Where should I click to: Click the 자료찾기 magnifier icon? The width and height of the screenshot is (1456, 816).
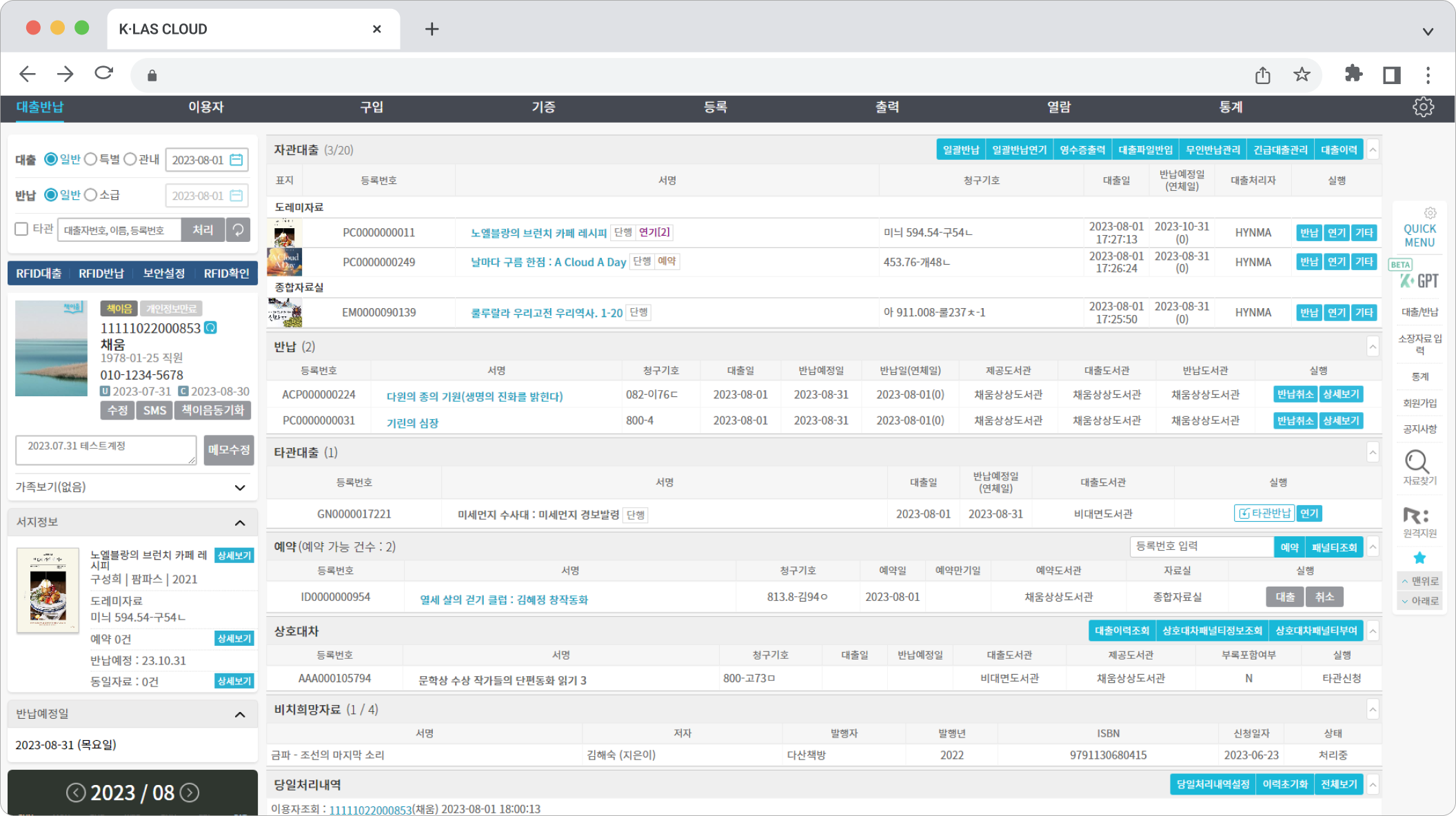click(1417, 462)
